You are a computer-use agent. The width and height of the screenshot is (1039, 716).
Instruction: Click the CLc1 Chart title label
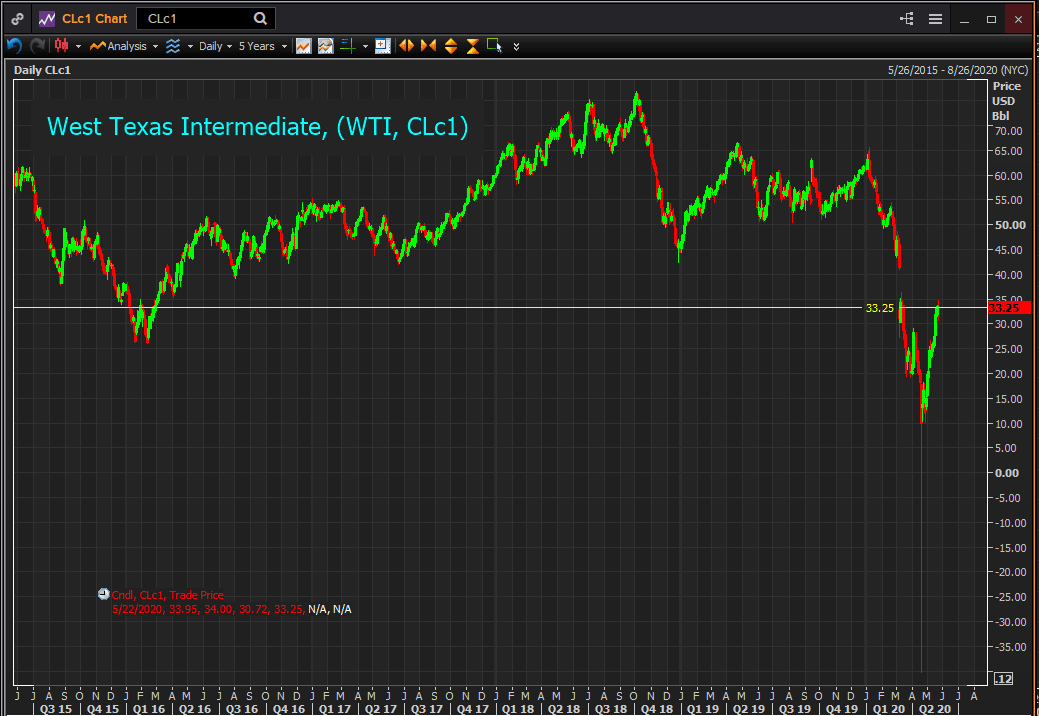pos(94,19)
